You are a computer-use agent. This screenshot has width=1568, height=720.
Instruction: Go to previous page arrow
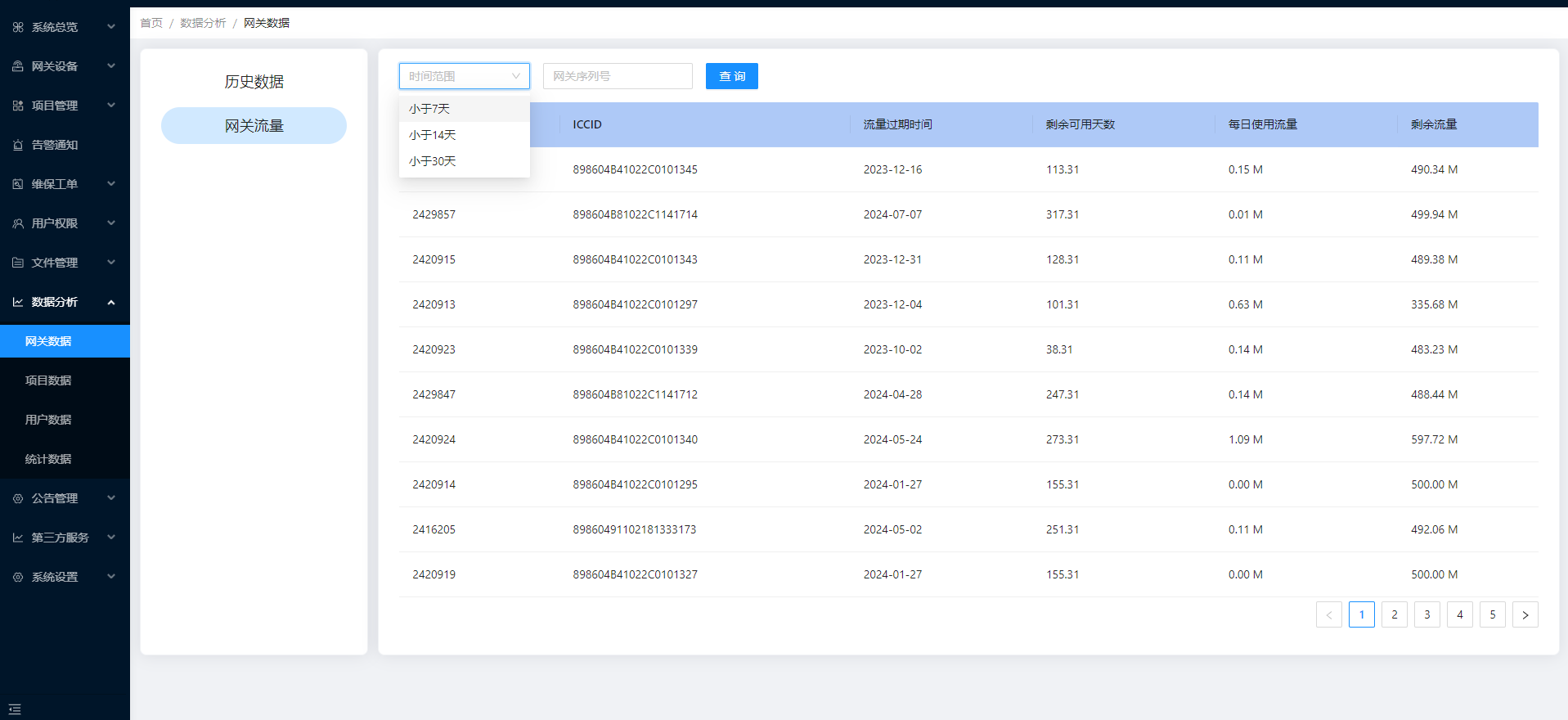click(x=1329, y=614)
